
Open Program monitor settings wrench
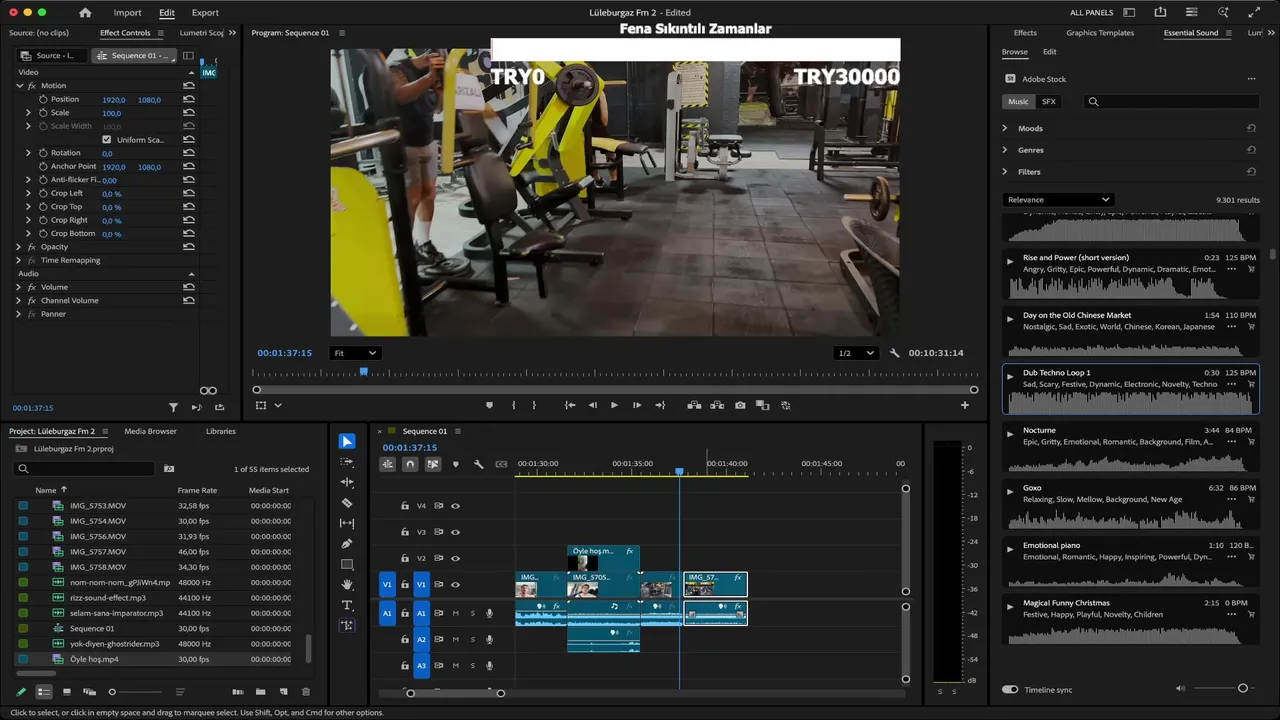click(x=895, y=353)
